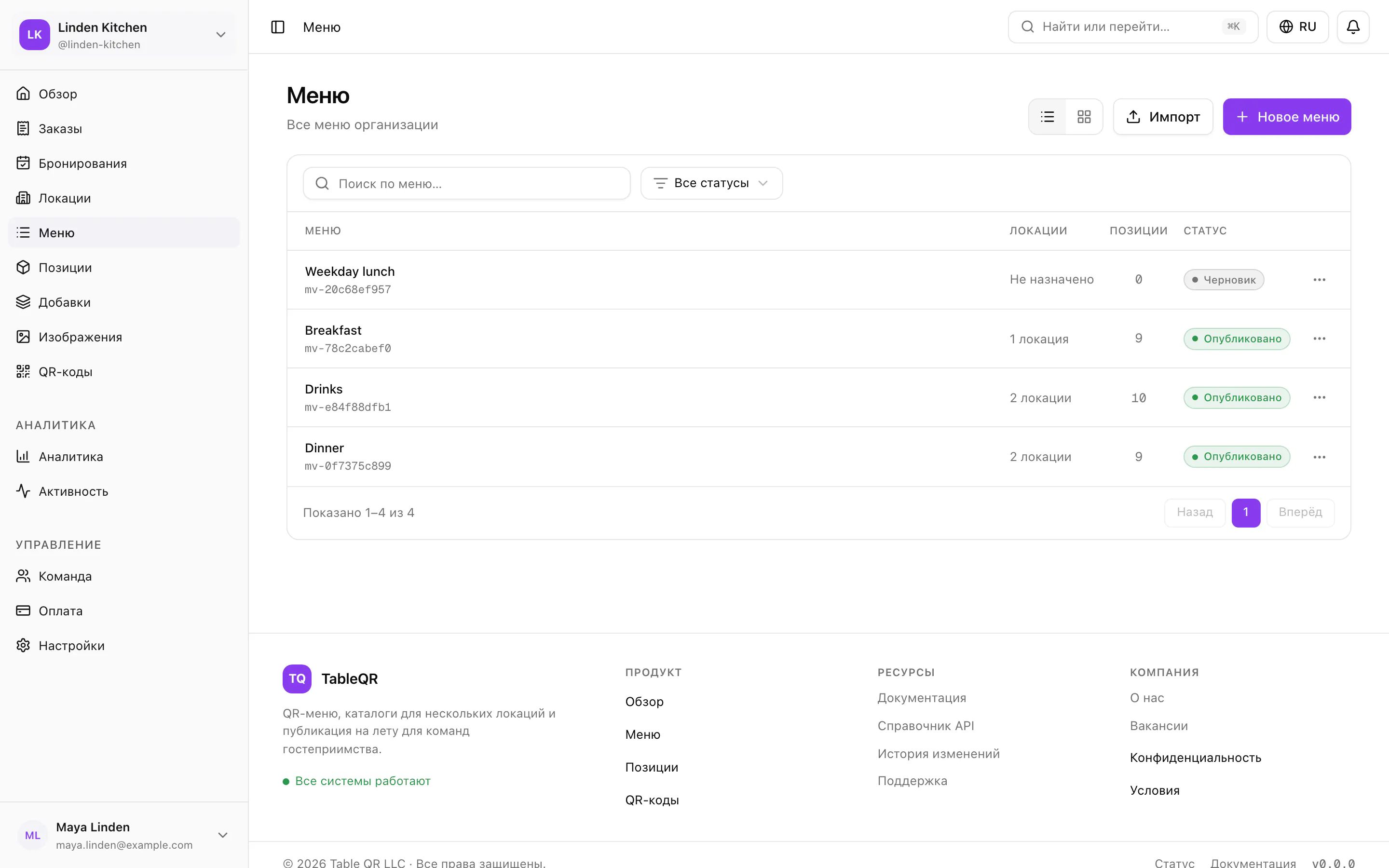
Task: Click the Импорт button
Action: 1163,117
